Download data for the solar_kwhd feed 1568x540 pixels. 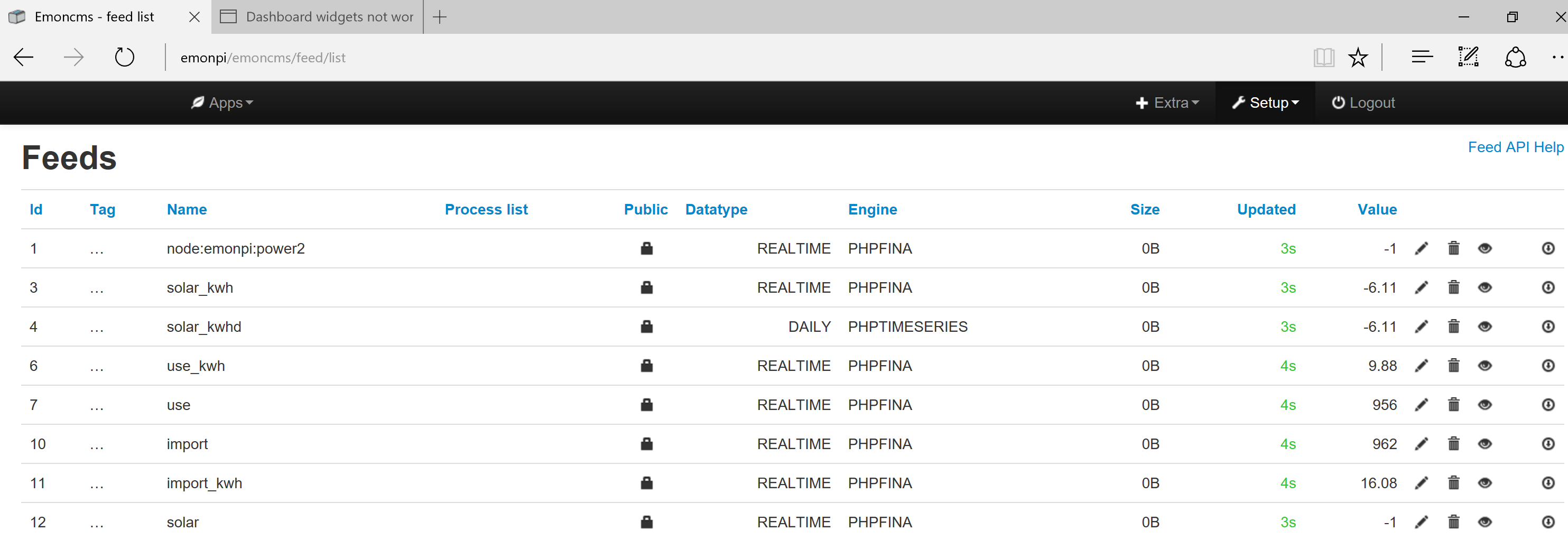pos(1548,327)
